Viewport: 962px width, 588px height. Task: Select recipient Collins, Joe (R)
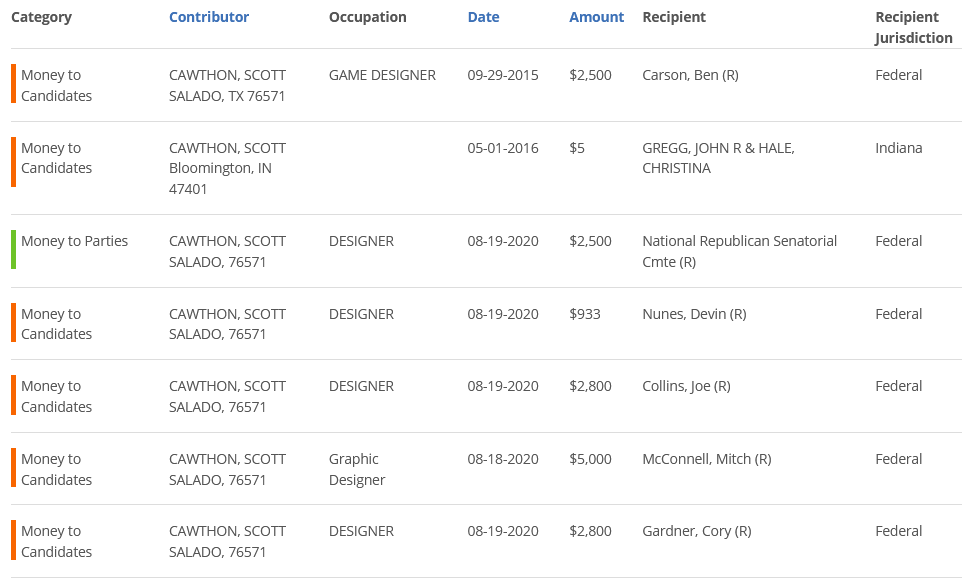pyautogui.click(x=686, y=386)
